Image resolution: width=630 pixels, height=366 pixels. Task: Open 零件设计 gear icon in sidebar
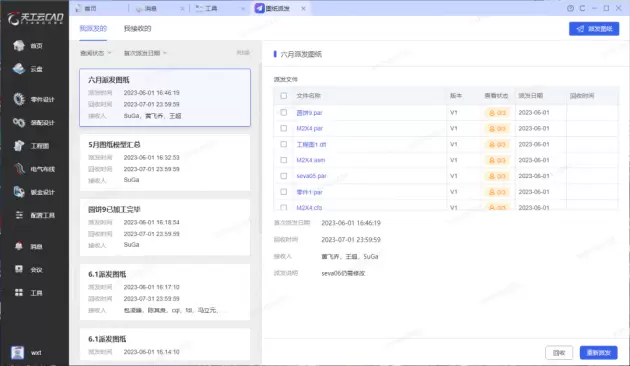pyautogui.click(x=19, y=99)
